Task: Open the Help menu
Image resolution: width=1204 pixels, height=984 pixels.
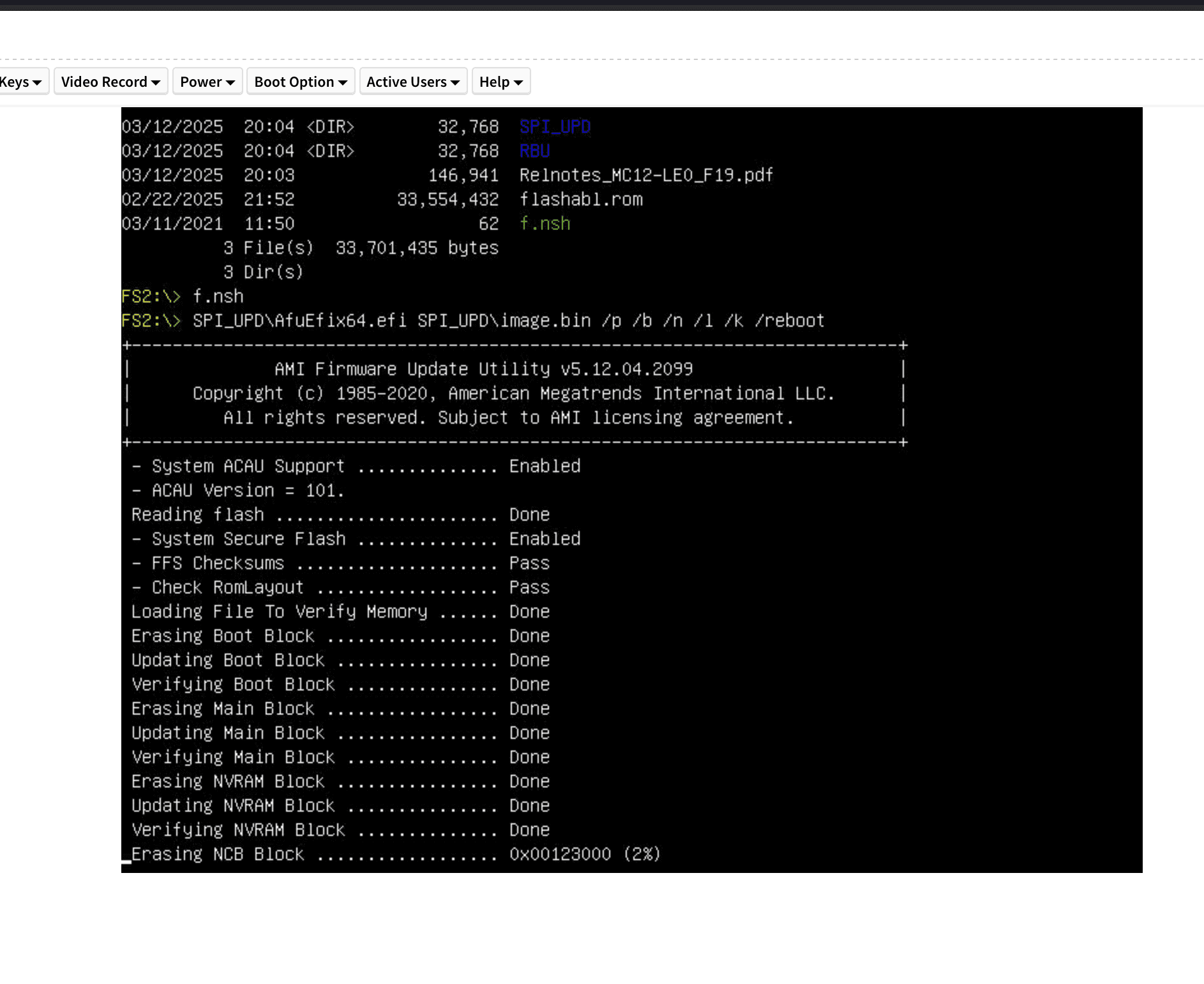Action: 501,82
